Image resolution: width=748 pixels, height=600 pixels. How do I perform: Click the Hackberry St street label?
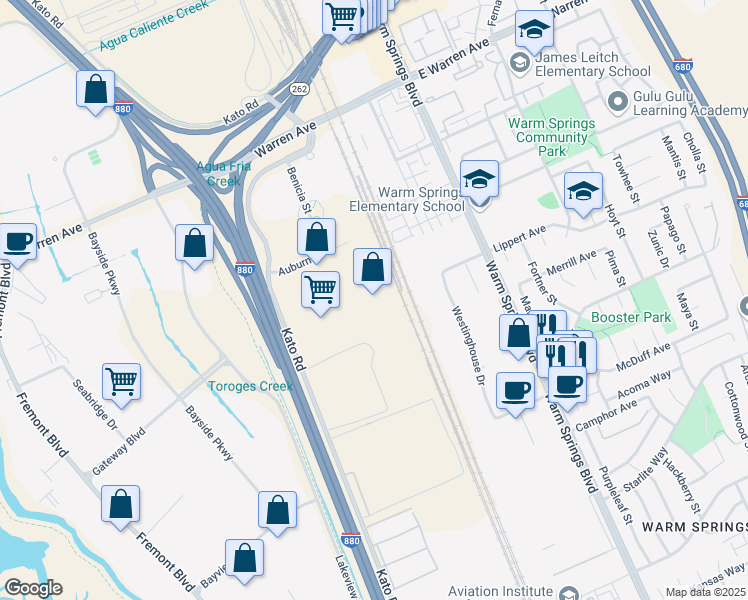pos(682,486)
